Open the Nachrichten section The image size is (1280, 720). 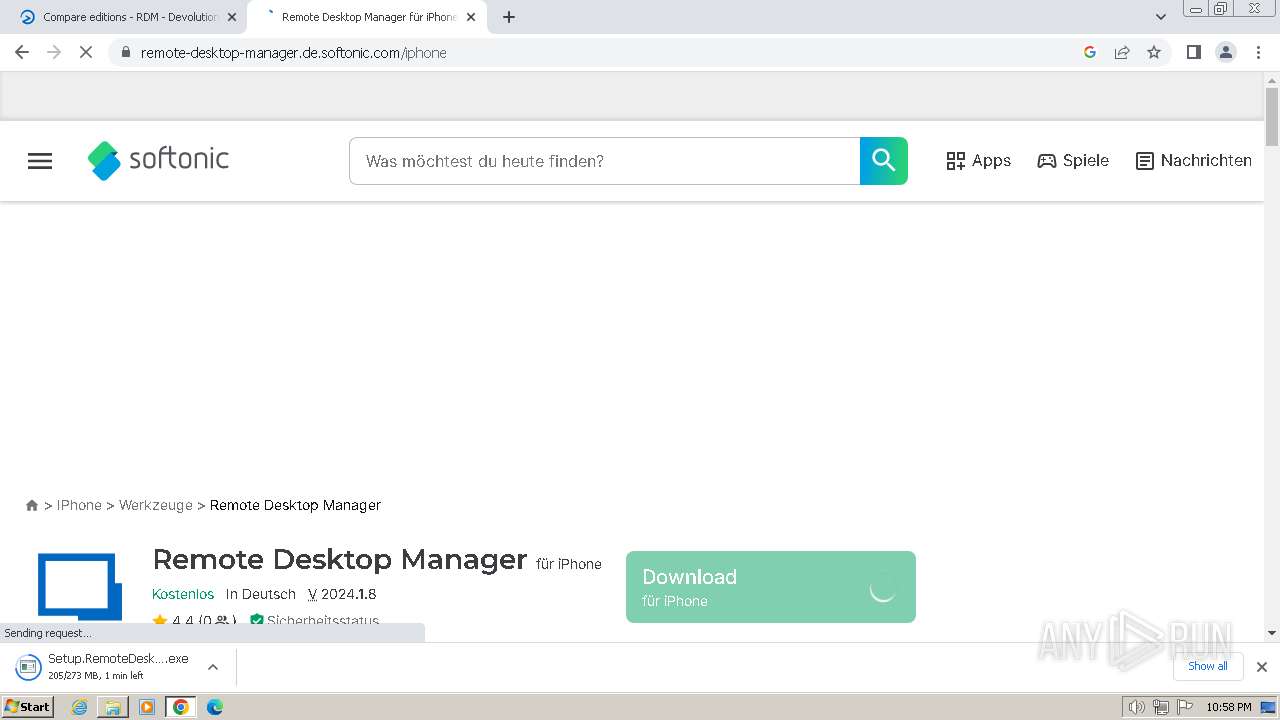[1194, 161]
